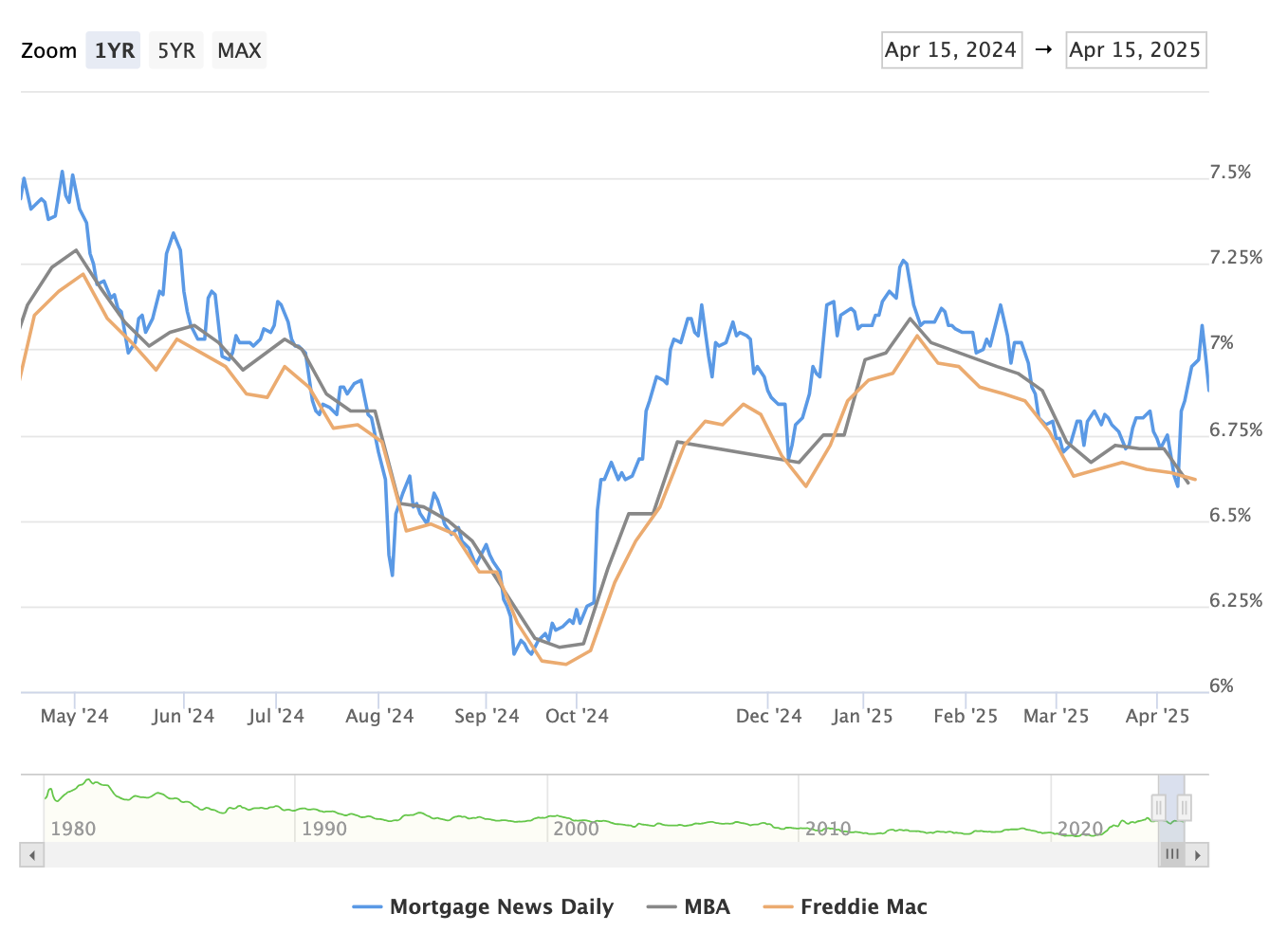Edit the Apr 15, 2025 end date
Image resolution: width=1288 pixels, height=950 pixels.
[1135, 50]
